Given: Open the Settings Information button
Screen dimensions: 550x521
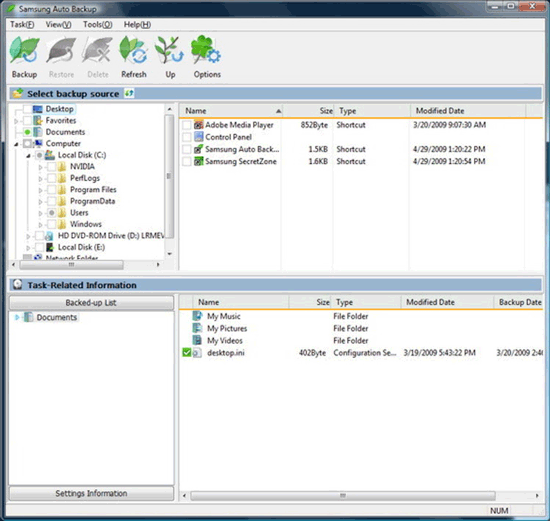Looking at the screenshot, I should [x=91, y=493].
